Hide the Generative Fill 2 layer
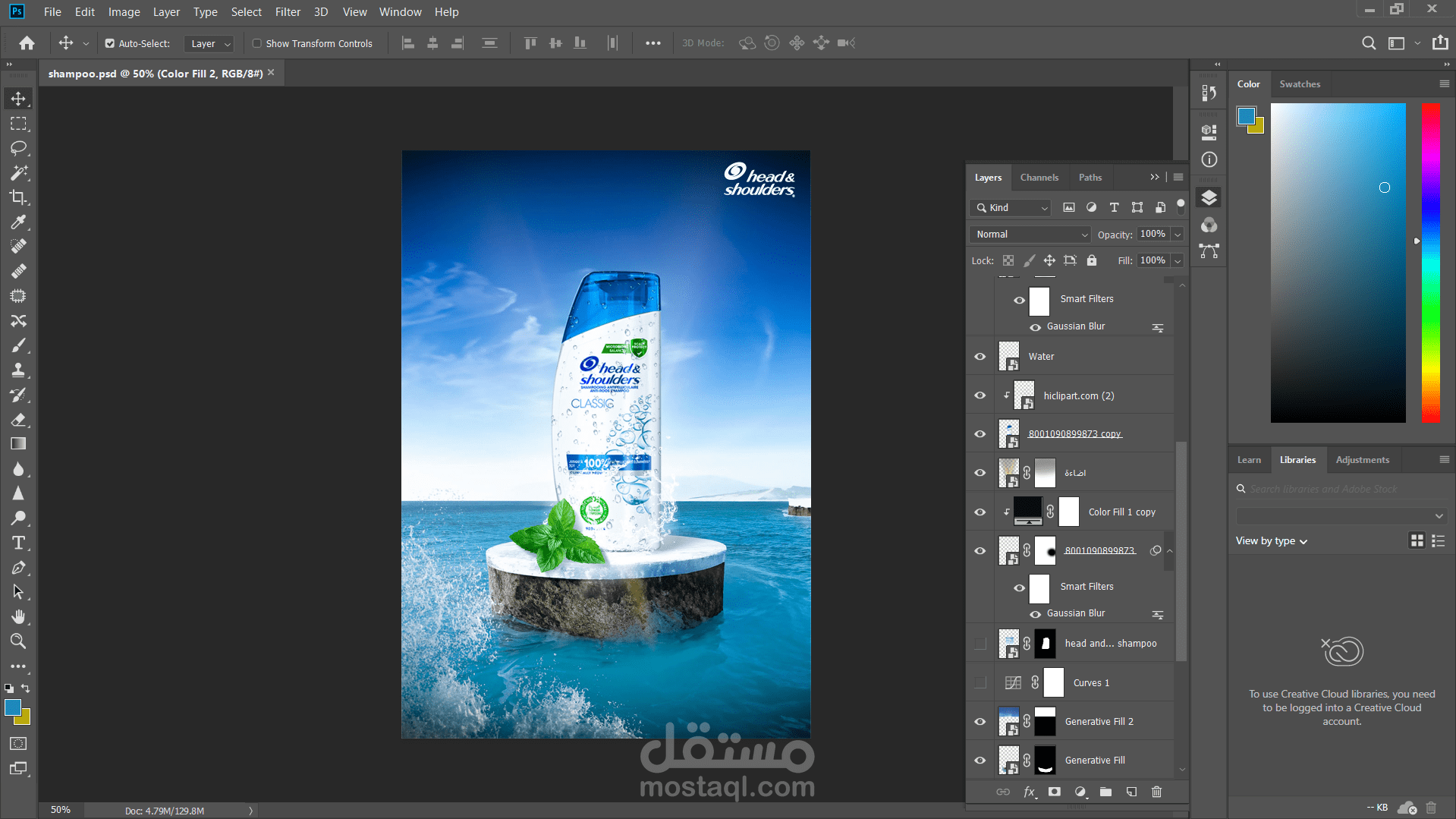 coord(980,722)
